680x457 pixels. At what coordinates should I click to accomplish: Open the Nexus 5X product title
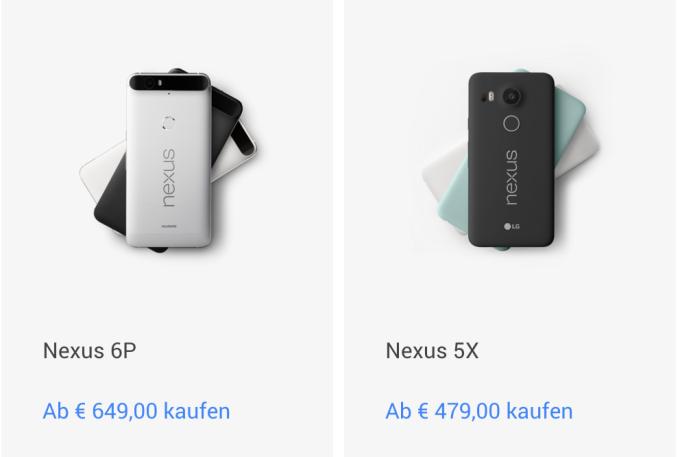point(432,351)
